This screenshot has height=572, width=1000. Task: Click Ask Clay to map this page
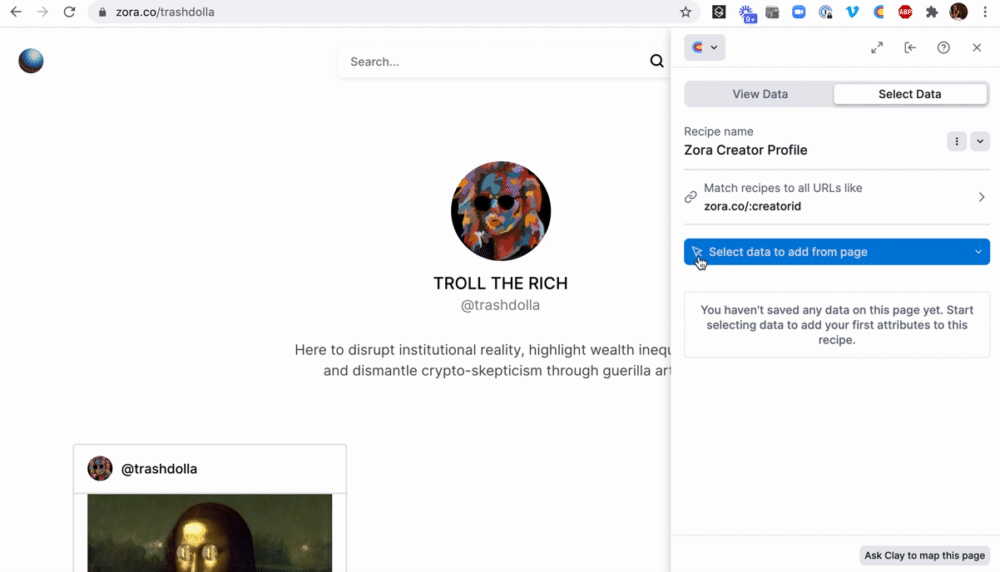[924, 555]
